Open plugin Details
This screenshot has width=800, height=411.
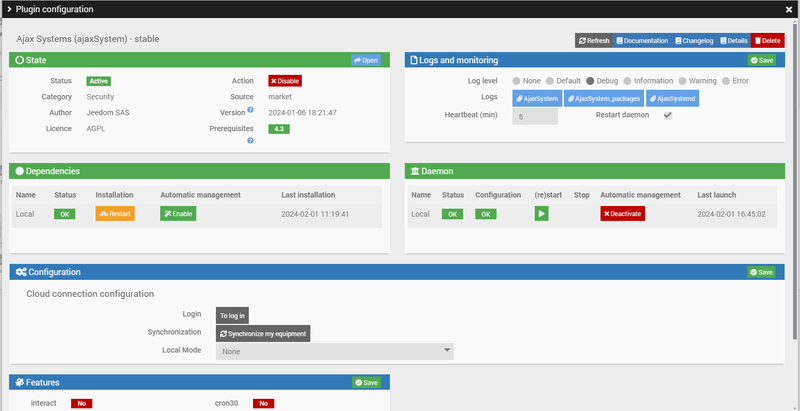click(x=734, y=41)
